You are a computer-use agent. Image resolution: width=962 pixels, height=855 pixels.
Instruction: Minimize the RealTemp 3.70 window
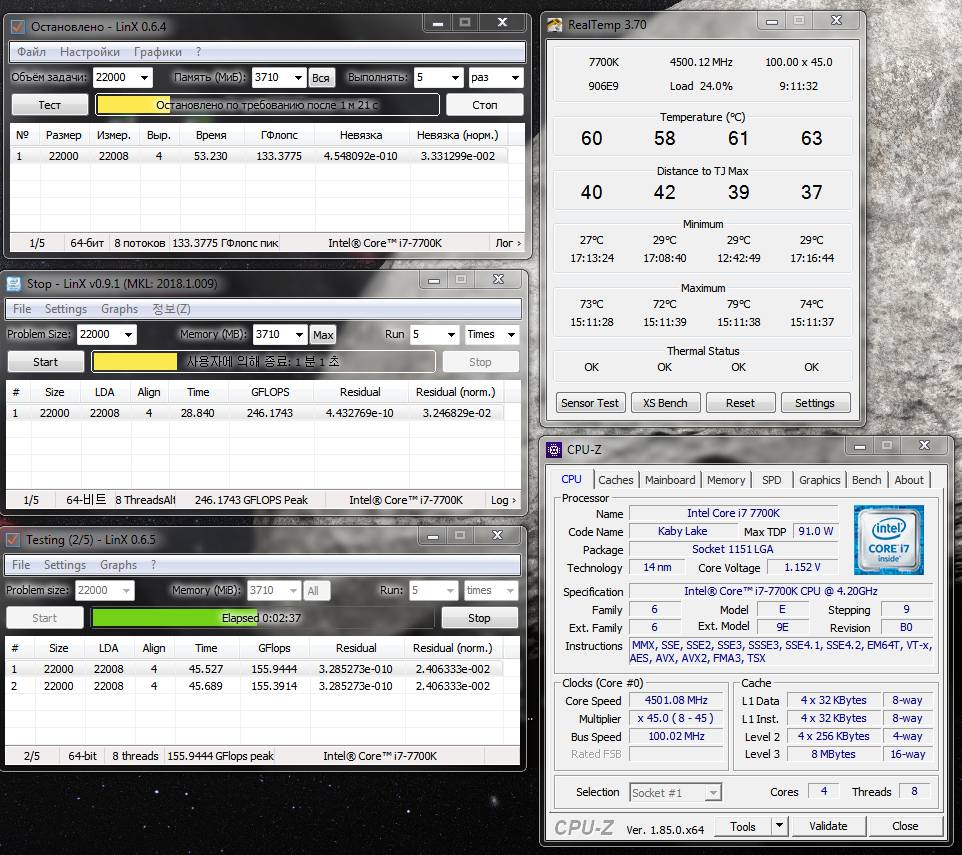[x=772, y=21]
